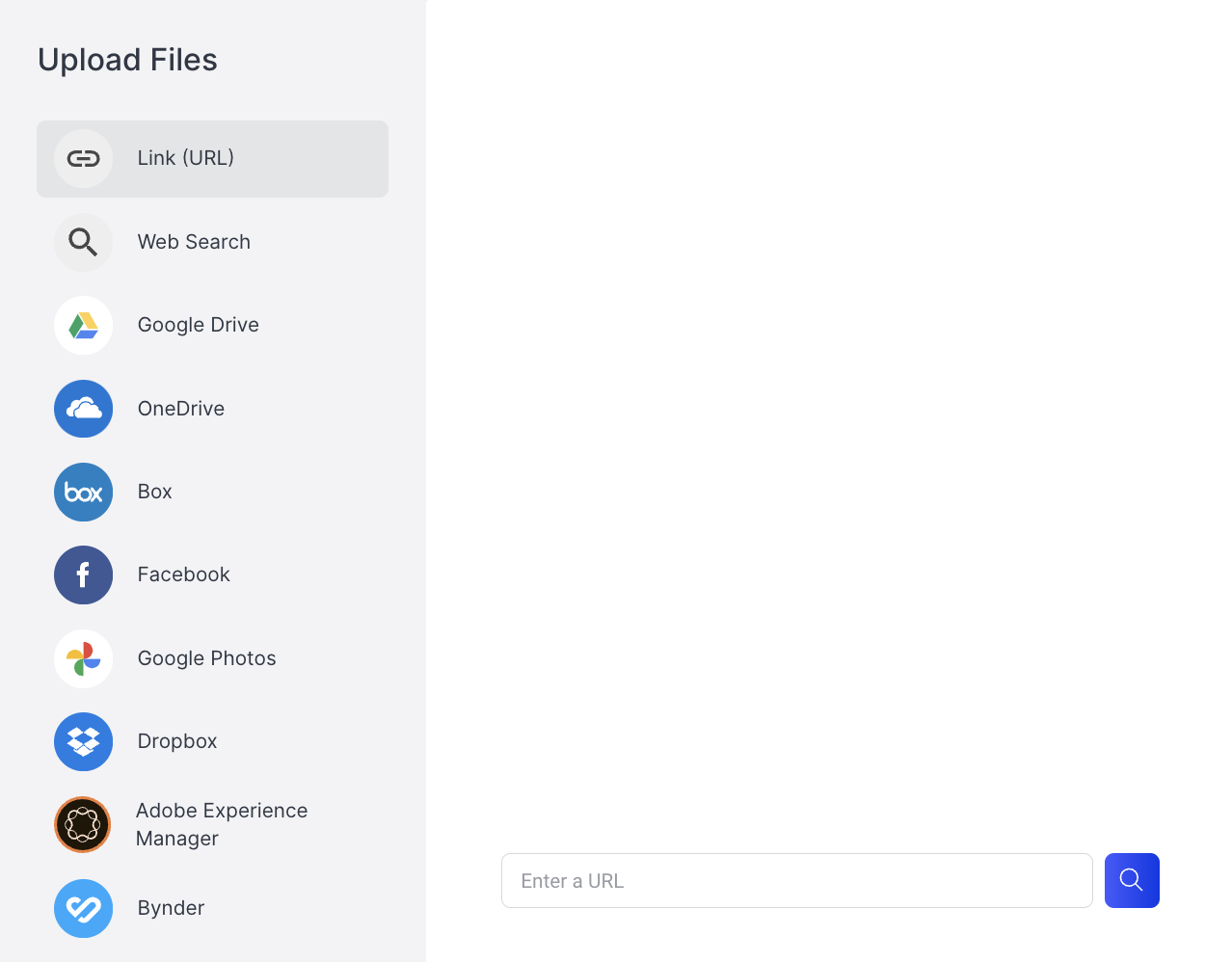Open Google Photos source label

(x=206, y=658)
